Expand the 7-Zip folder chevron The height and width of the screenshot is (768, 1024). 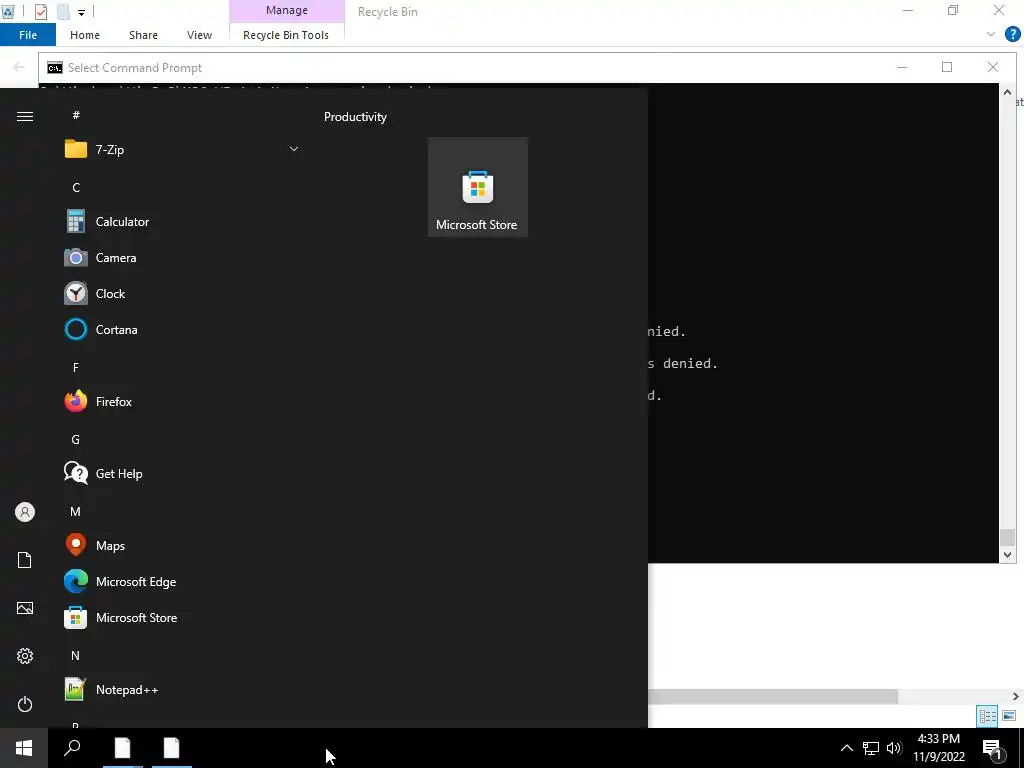[x=294, y=150]
